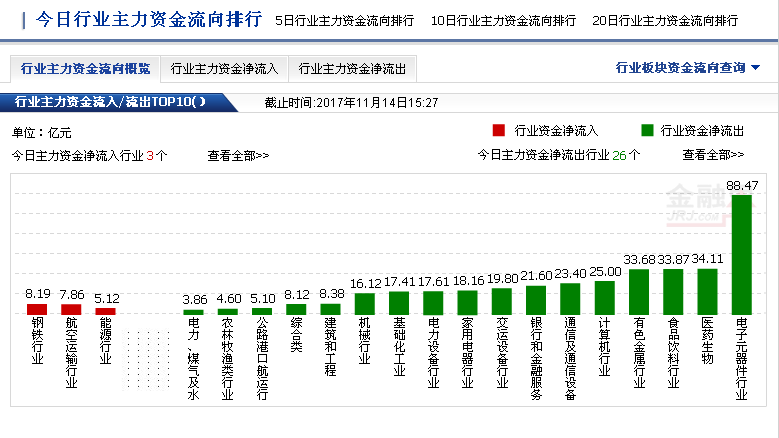Click the 行业资金净流入 legend label

[556, 131]
